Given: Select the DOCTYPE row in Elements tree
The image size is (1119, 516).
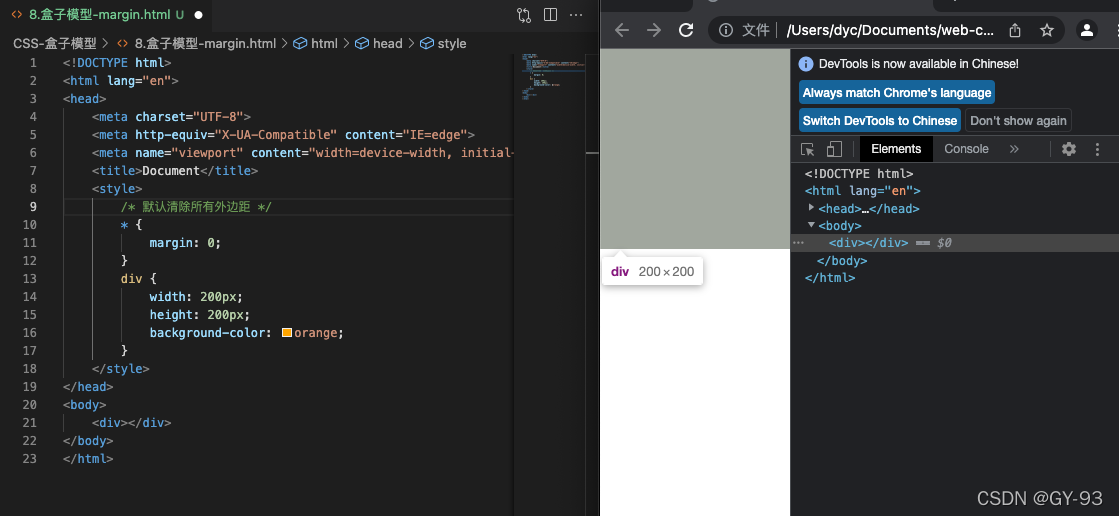Looking at the screenshot, I should coord(859,173).
